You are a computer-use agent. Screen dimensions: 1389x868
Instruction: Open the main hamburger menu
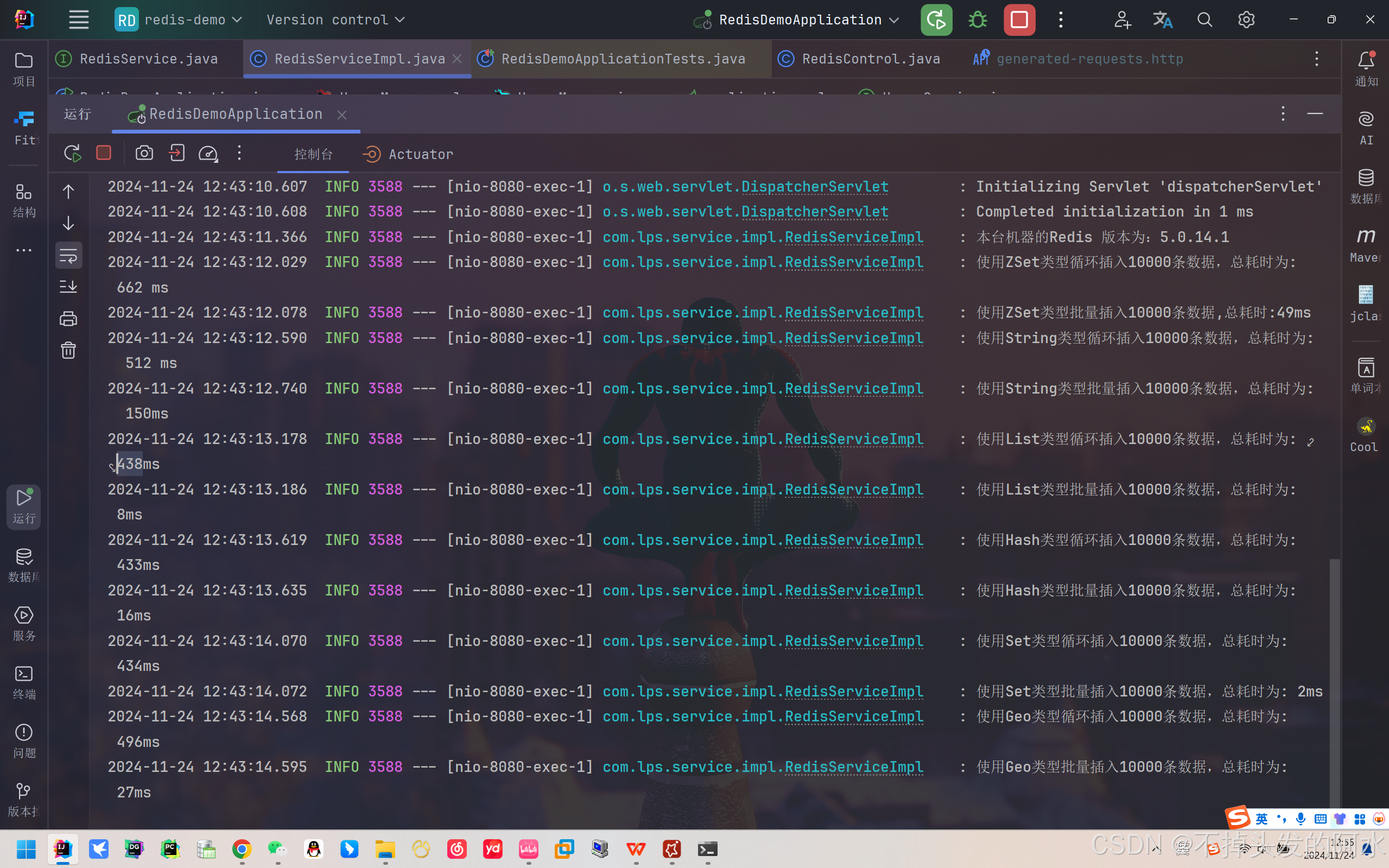79,20
